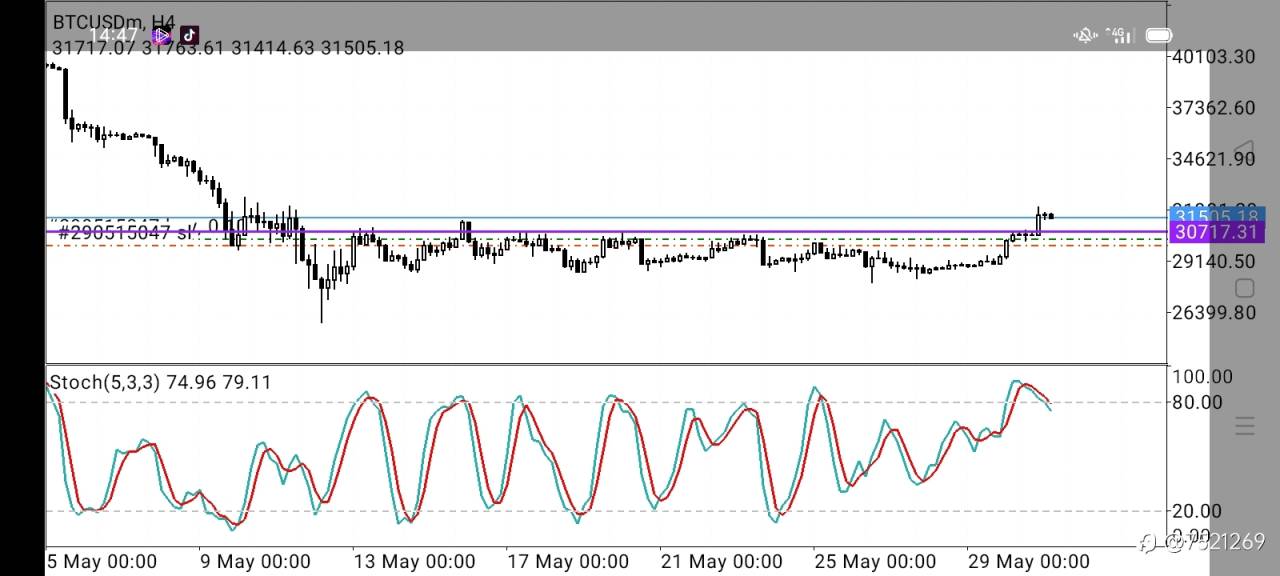Click the 40103.30 price scale label
1280x576 pixels.
[1214, 56]
